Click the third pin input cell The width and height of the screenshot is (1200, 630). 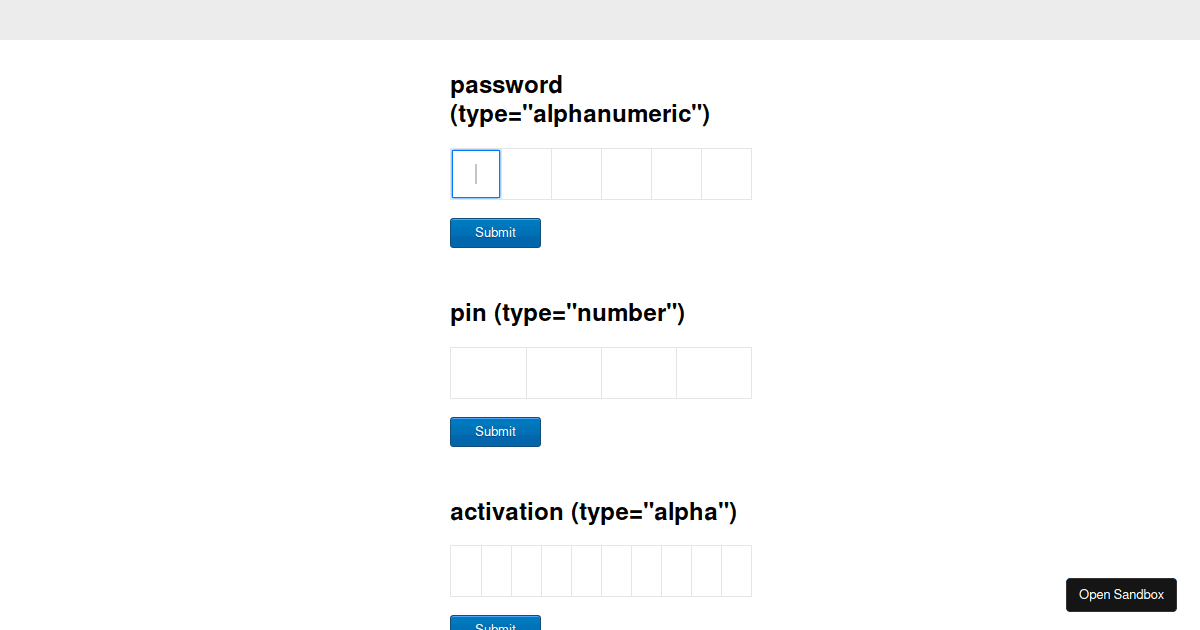click(638, 372)
